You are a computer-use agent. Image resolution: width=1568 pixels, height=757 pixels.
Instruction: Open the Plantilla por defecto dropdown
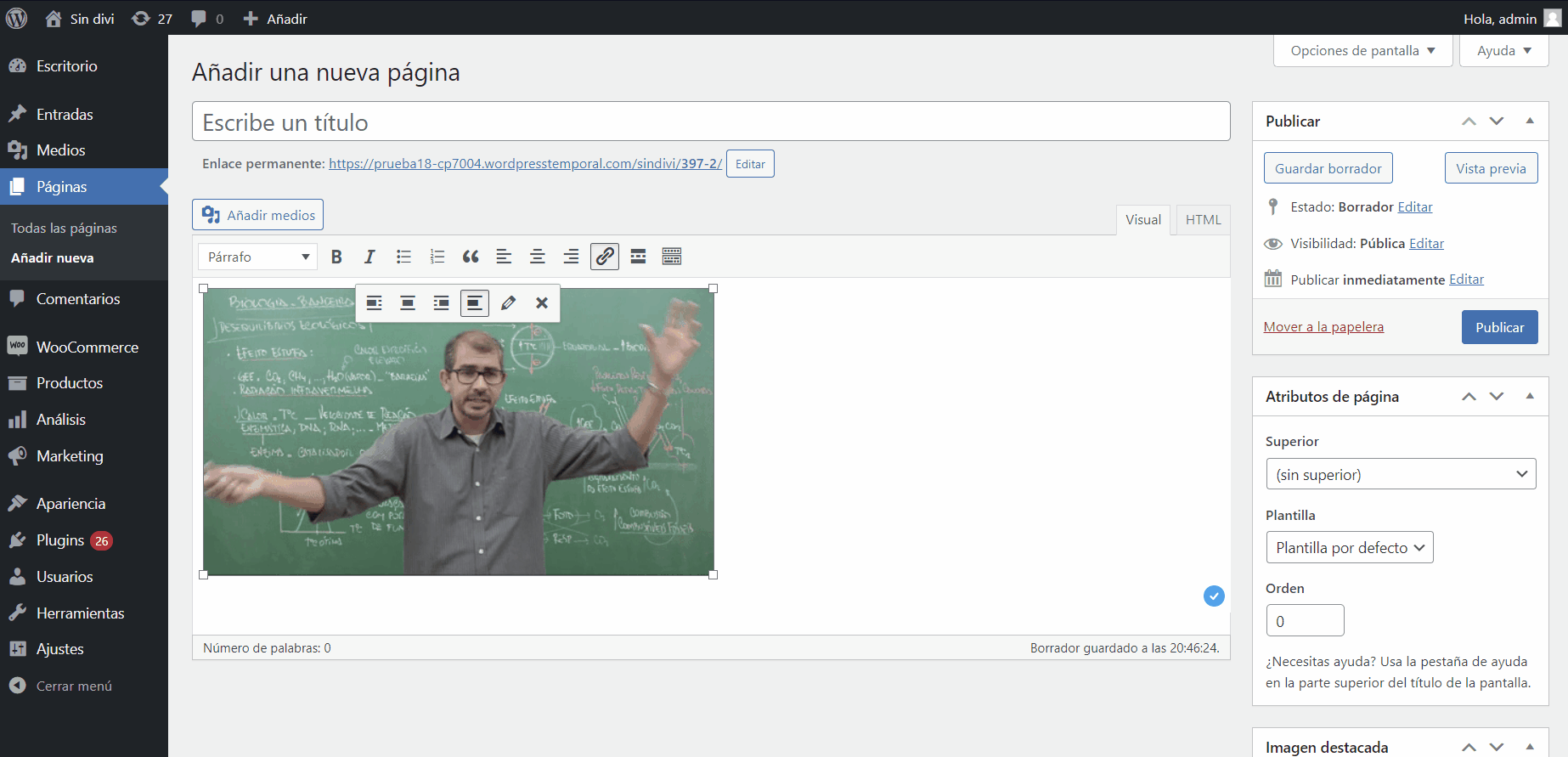tap(1349, 548)
